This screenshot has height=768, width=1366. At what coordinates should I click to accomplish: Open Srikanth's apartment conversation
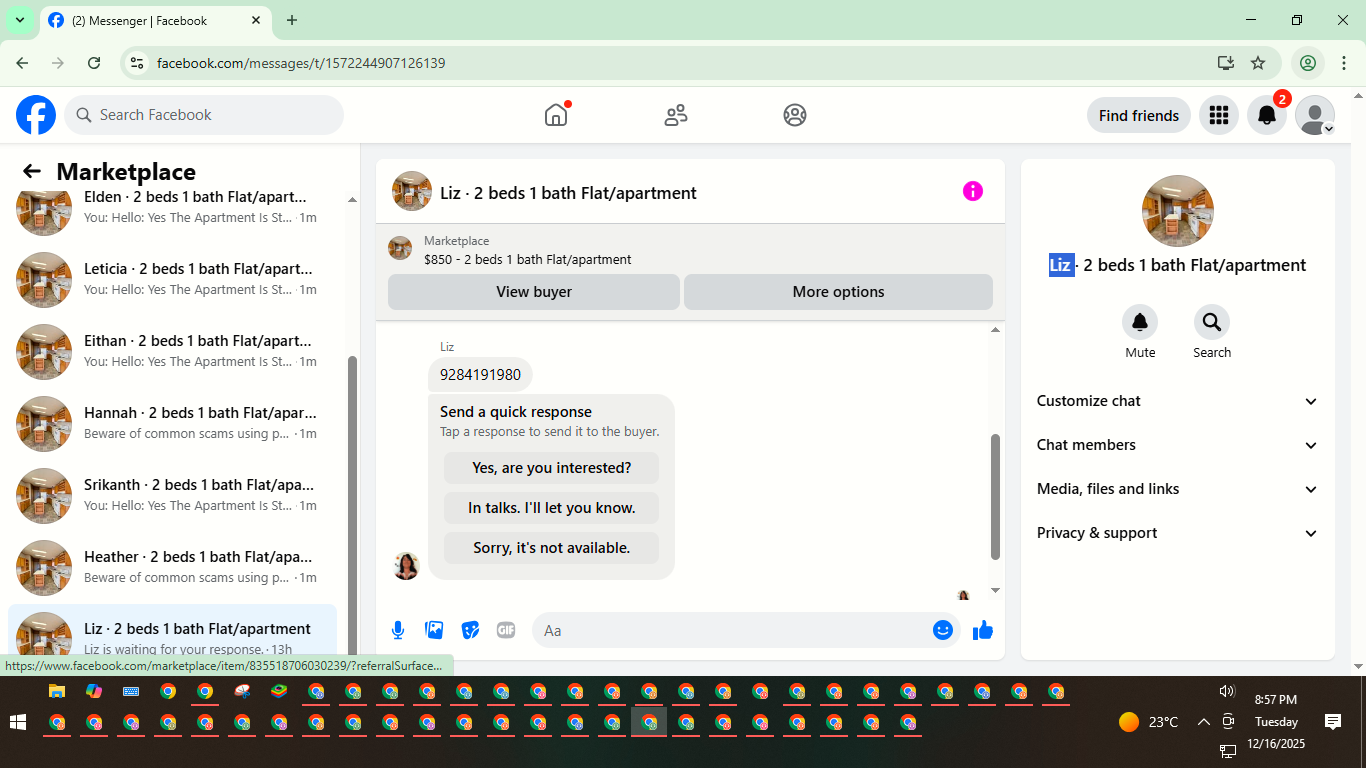pos(172,495)
